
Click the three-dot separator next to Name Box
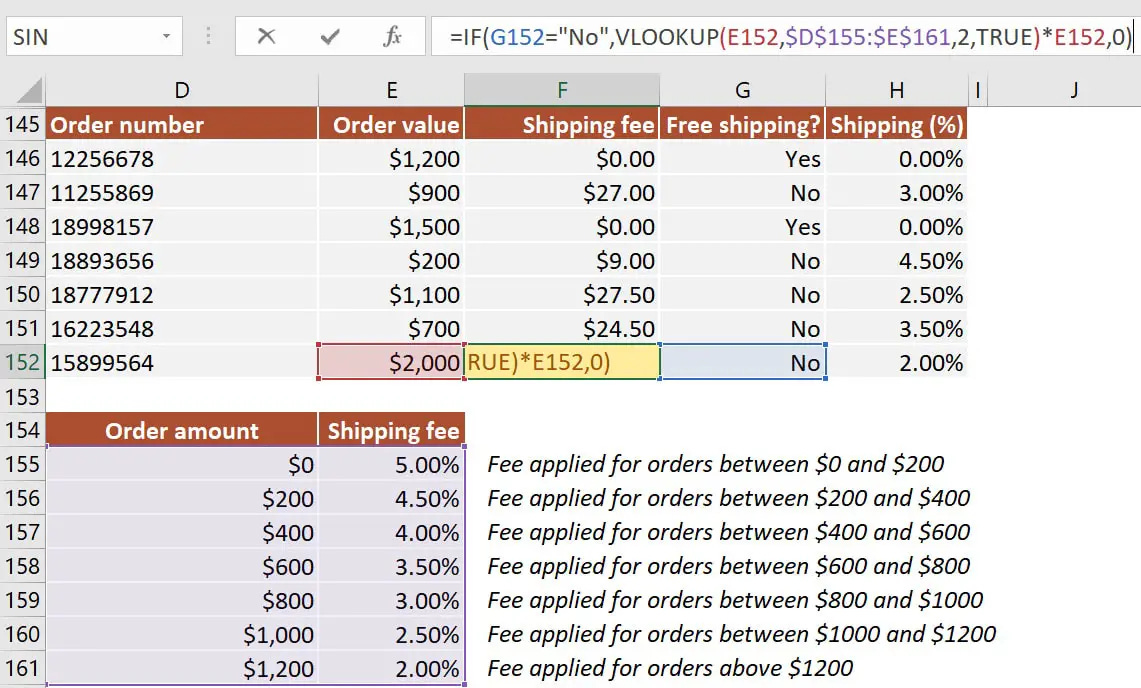207,35
